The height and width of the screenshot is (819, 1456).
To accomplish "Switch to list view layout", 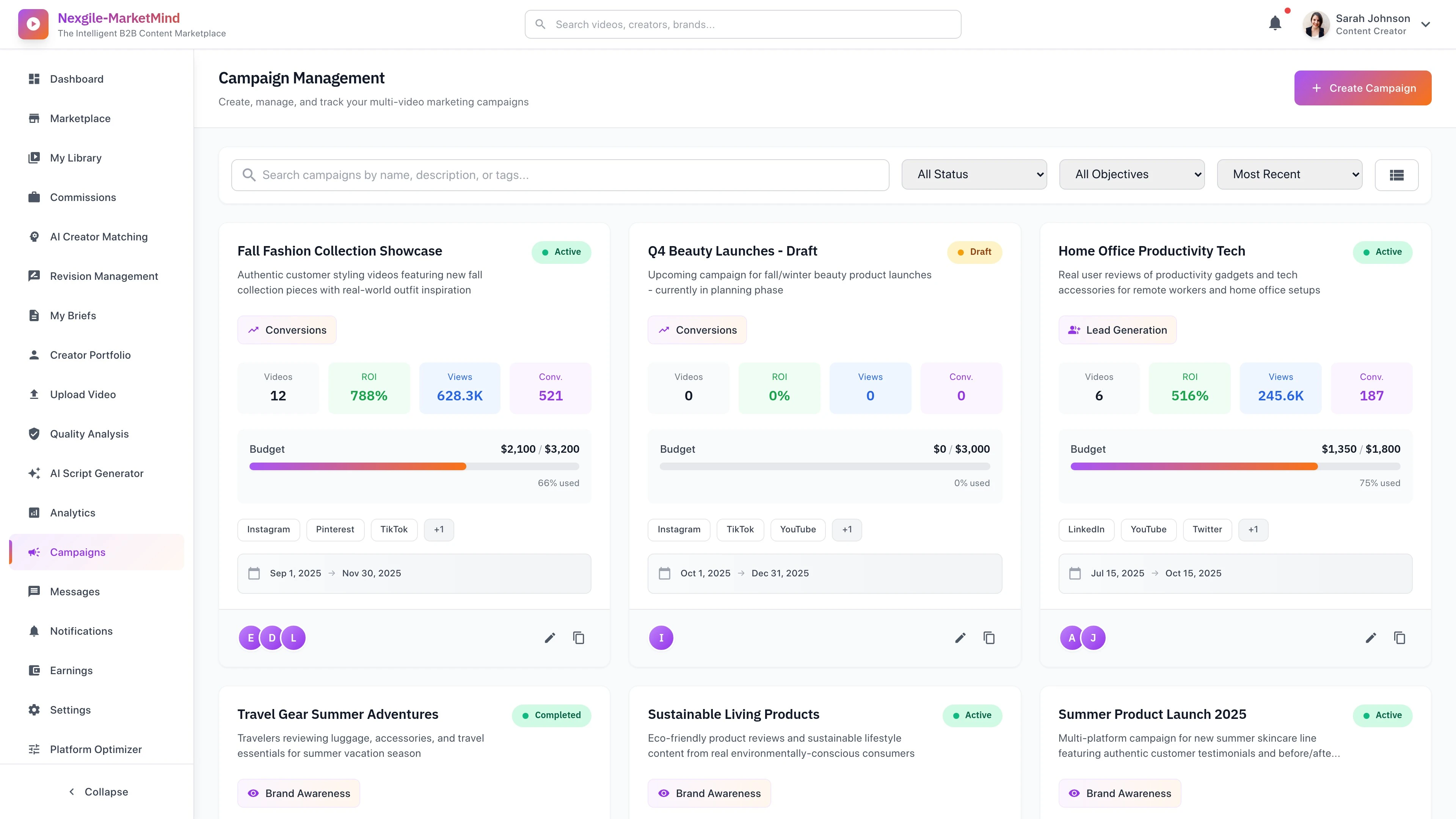I will click(1396, 175).
